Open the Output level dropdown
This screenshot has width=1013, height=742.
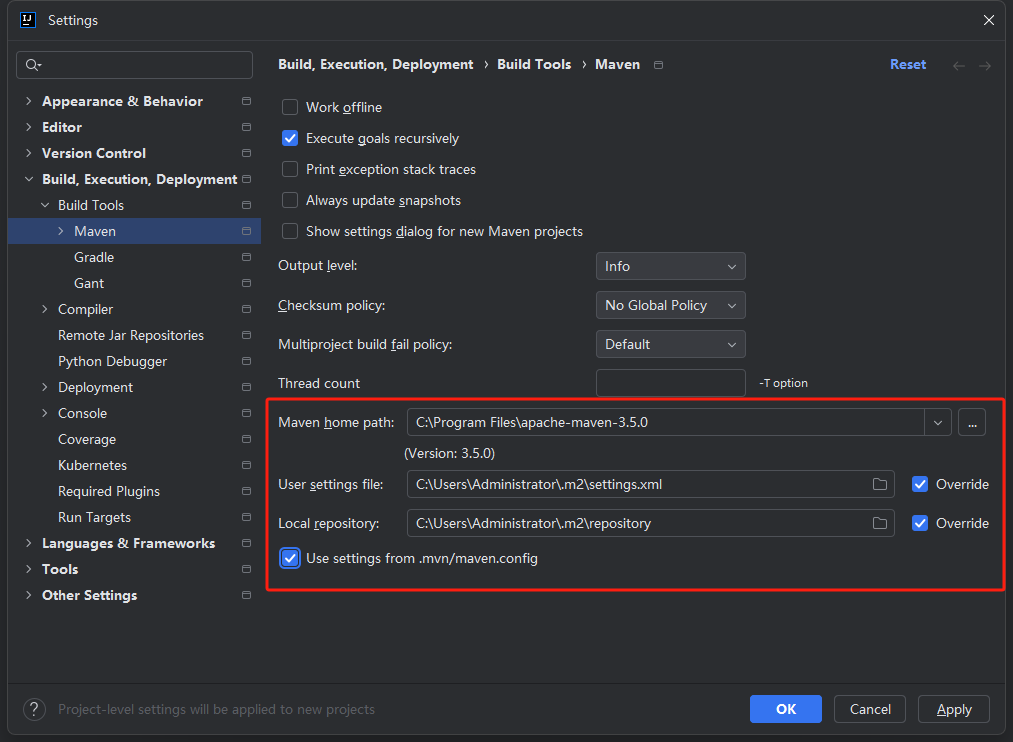(x=671, y=266)
